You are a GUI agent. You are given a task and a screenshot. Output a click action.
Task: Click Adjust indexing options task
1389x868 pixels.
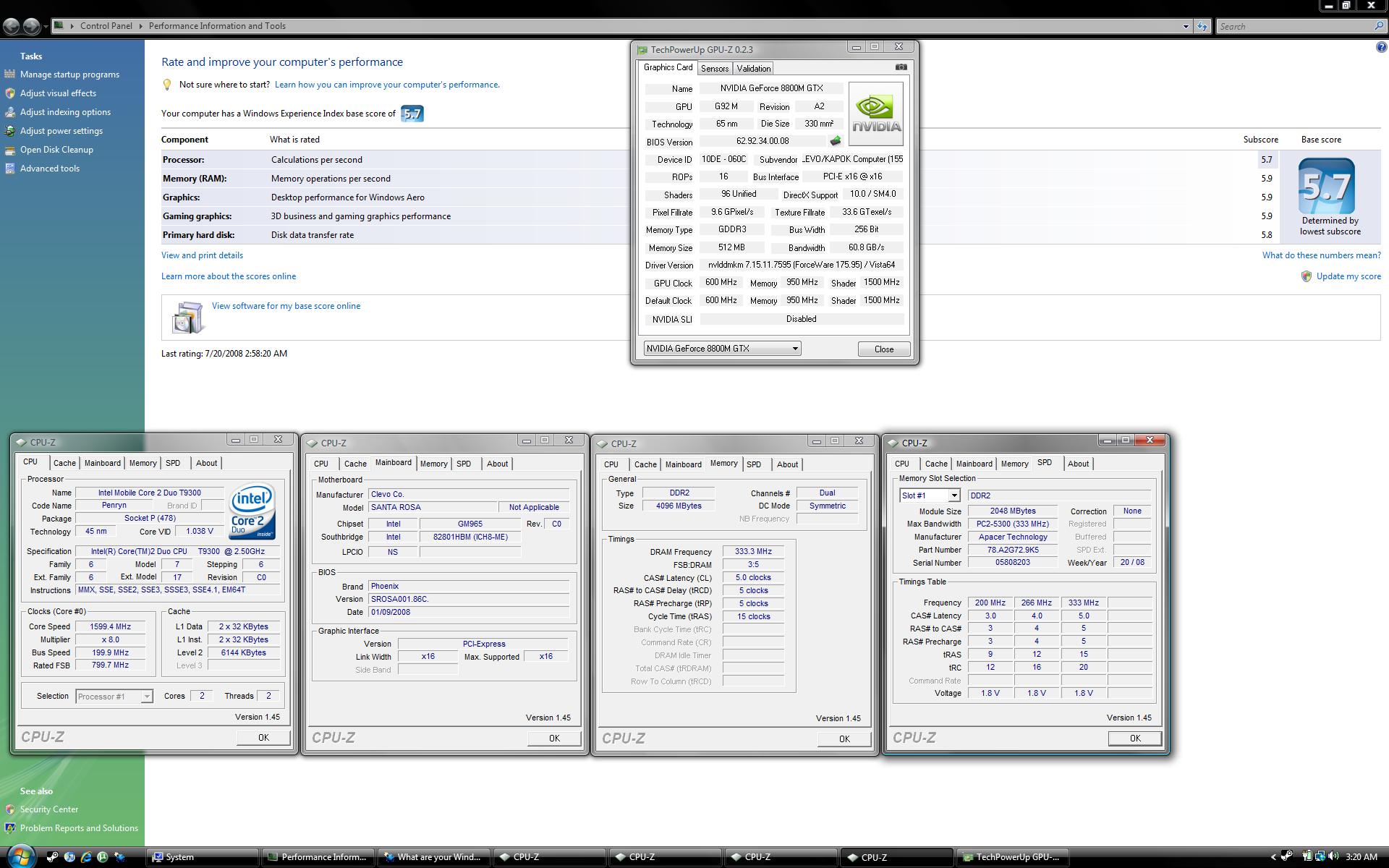pyautogui.click(x=65, y=112)
